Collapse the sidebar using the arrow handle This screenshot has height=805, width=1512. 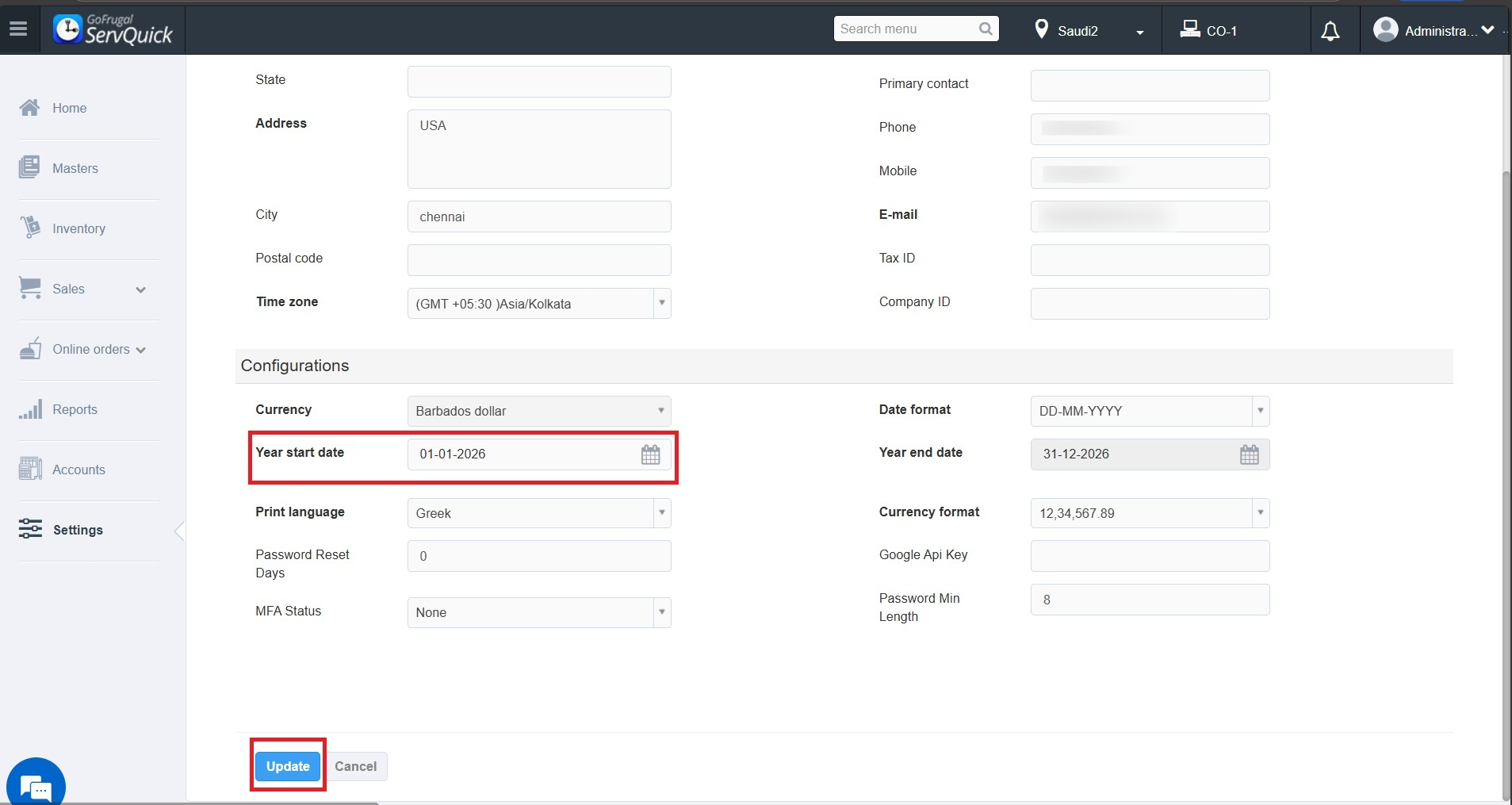tap(180, 531)
